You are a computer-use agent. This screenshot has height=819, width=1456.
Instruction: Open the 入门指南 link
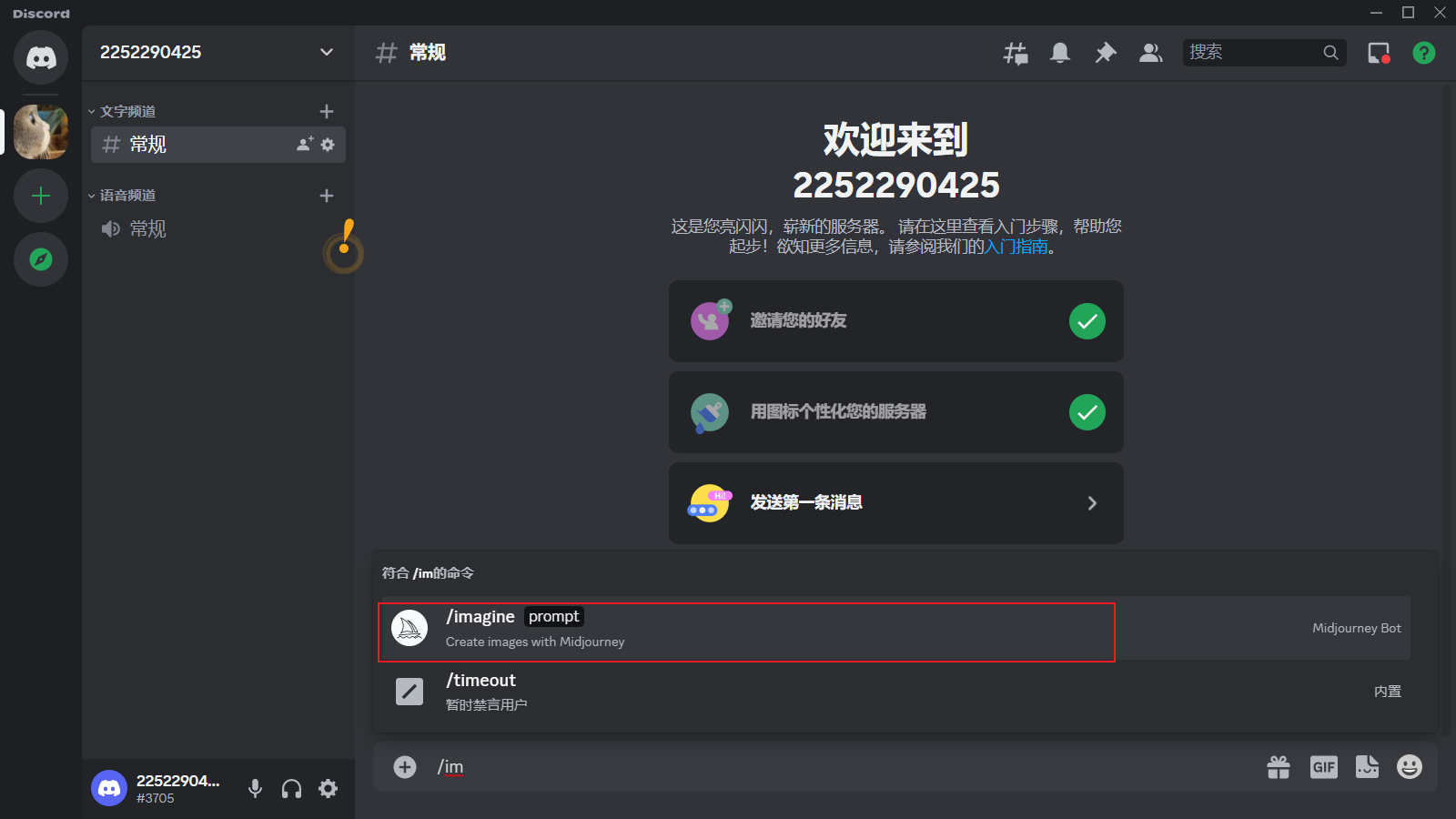(1016, 247)
